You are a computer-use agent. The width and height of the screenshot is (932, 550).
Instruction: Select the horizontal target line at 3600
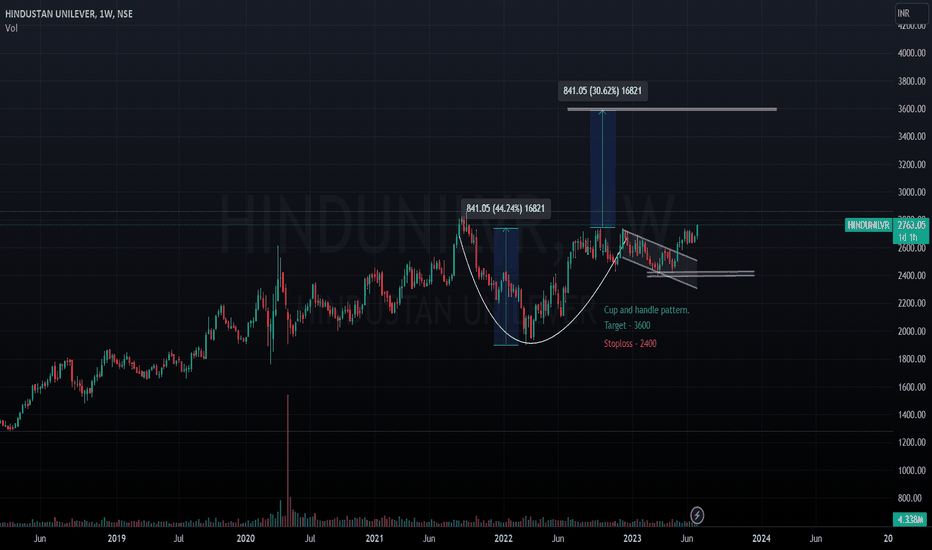pos(672,109)
